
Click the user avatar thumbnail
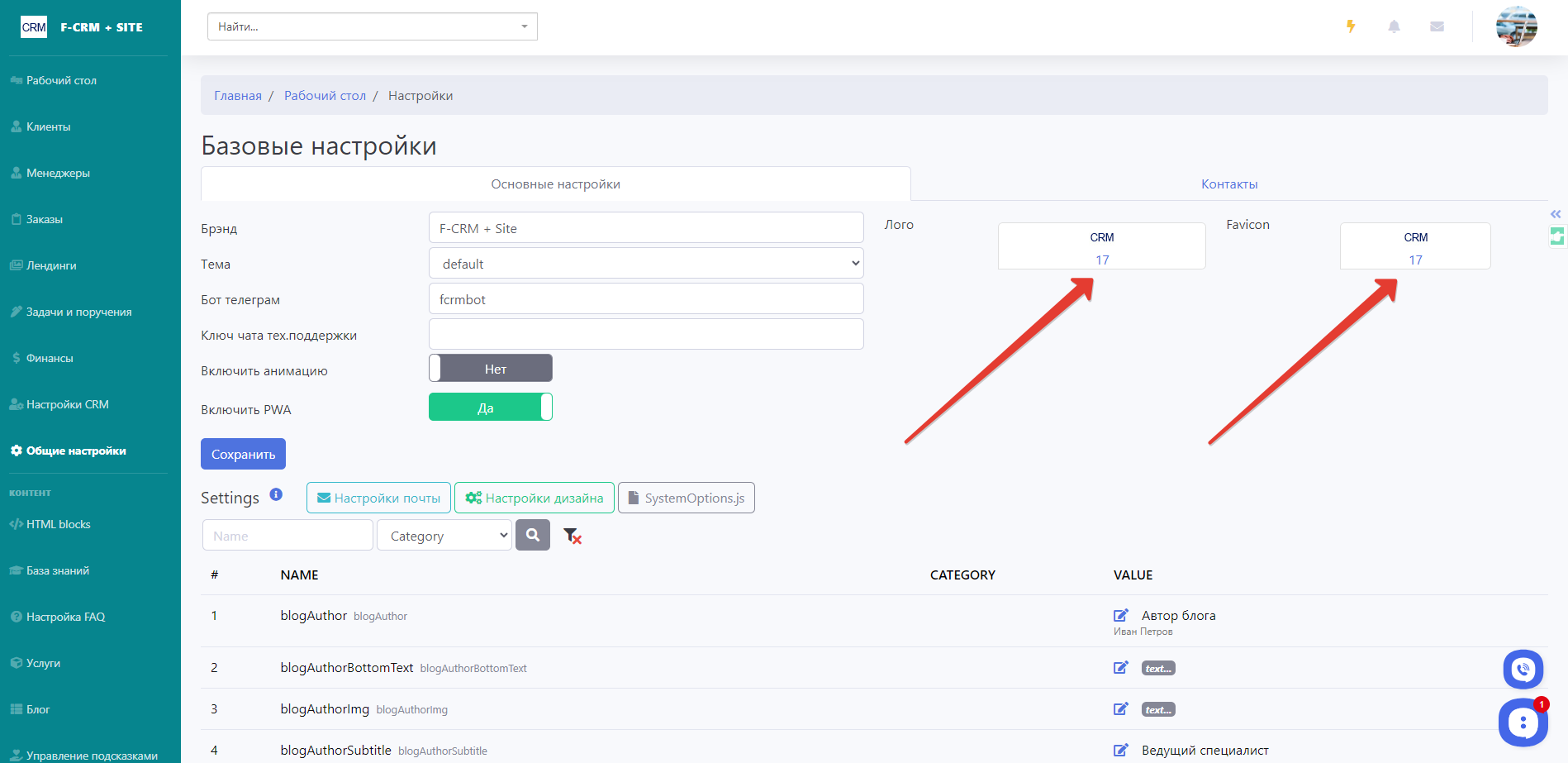point(1516,26)
